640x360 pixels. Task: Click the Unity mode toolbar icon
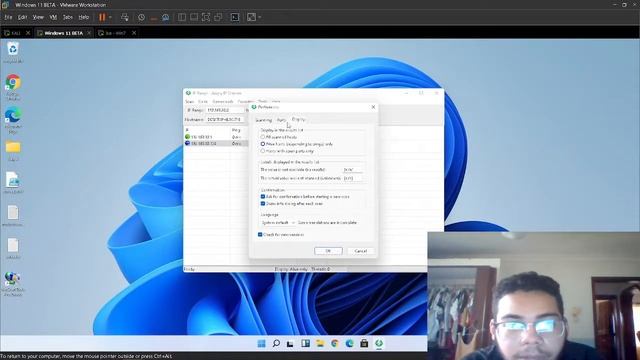pyautogui.click(x=218, y=17)
